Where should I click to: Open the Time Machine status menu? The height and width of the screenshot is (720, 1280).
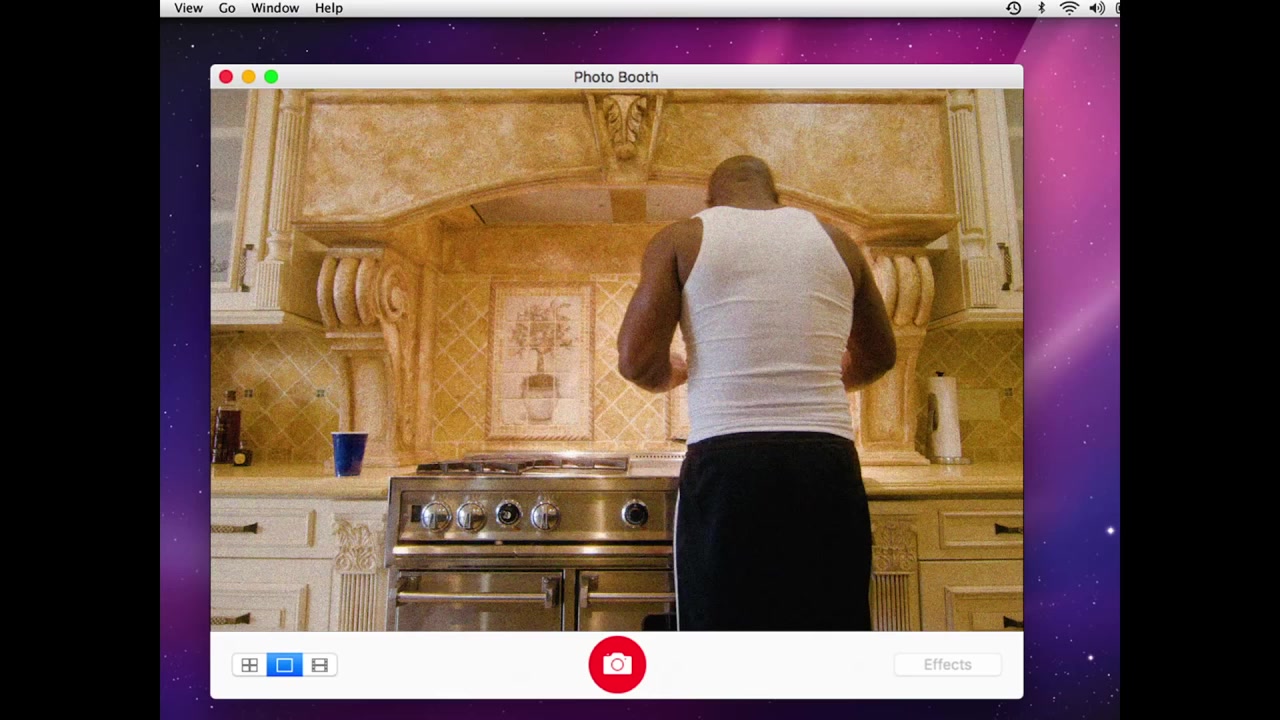1014,8
